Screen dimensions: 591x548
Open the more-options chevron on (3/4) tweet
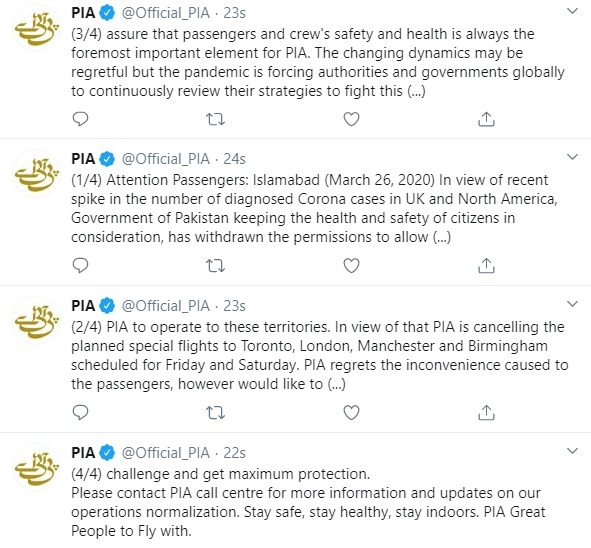(573, 11)
